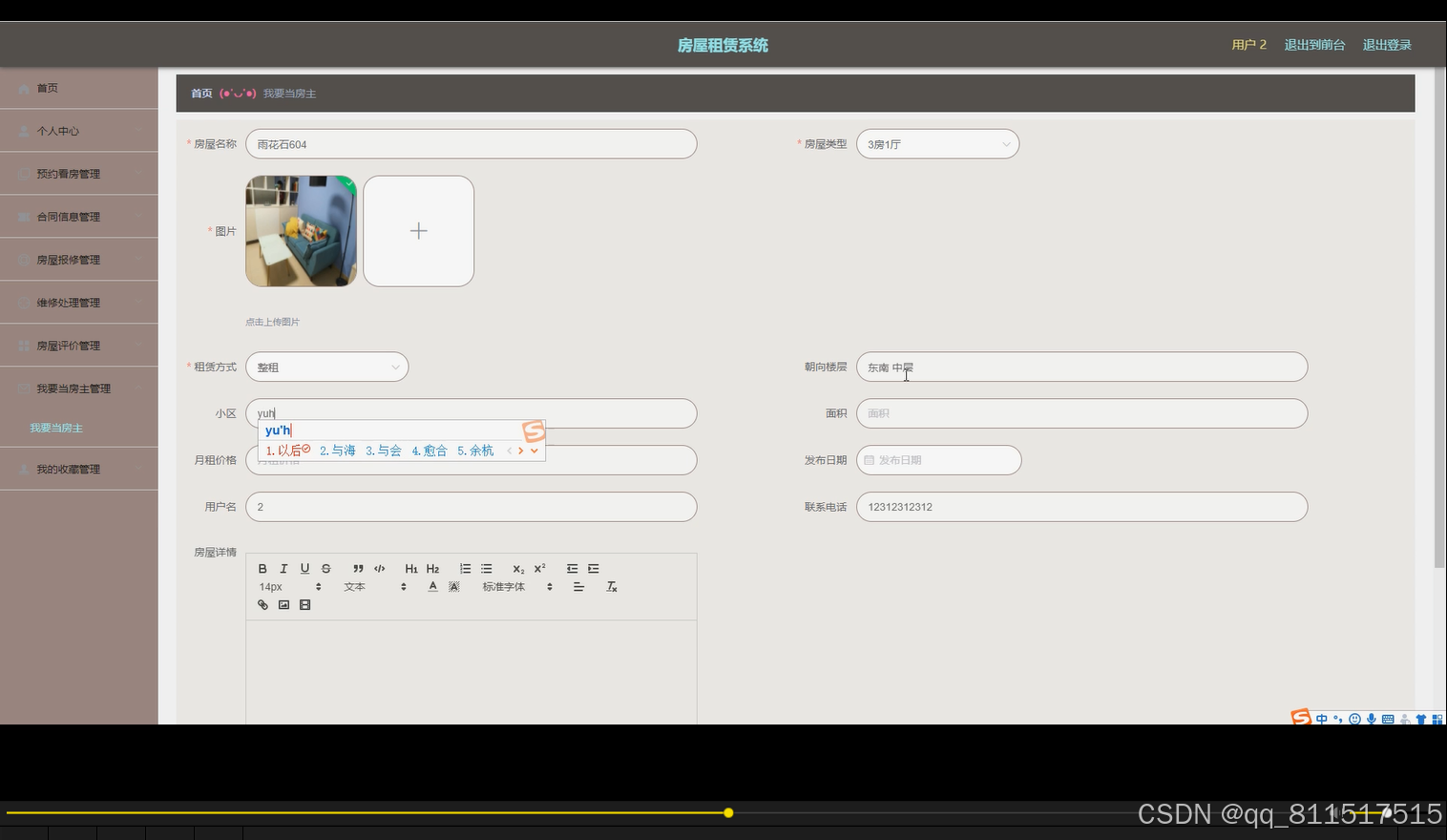This screenshot has width=1447, height=840.
Task: Insert a hyperlink in the editor
Action: [262, 604]
